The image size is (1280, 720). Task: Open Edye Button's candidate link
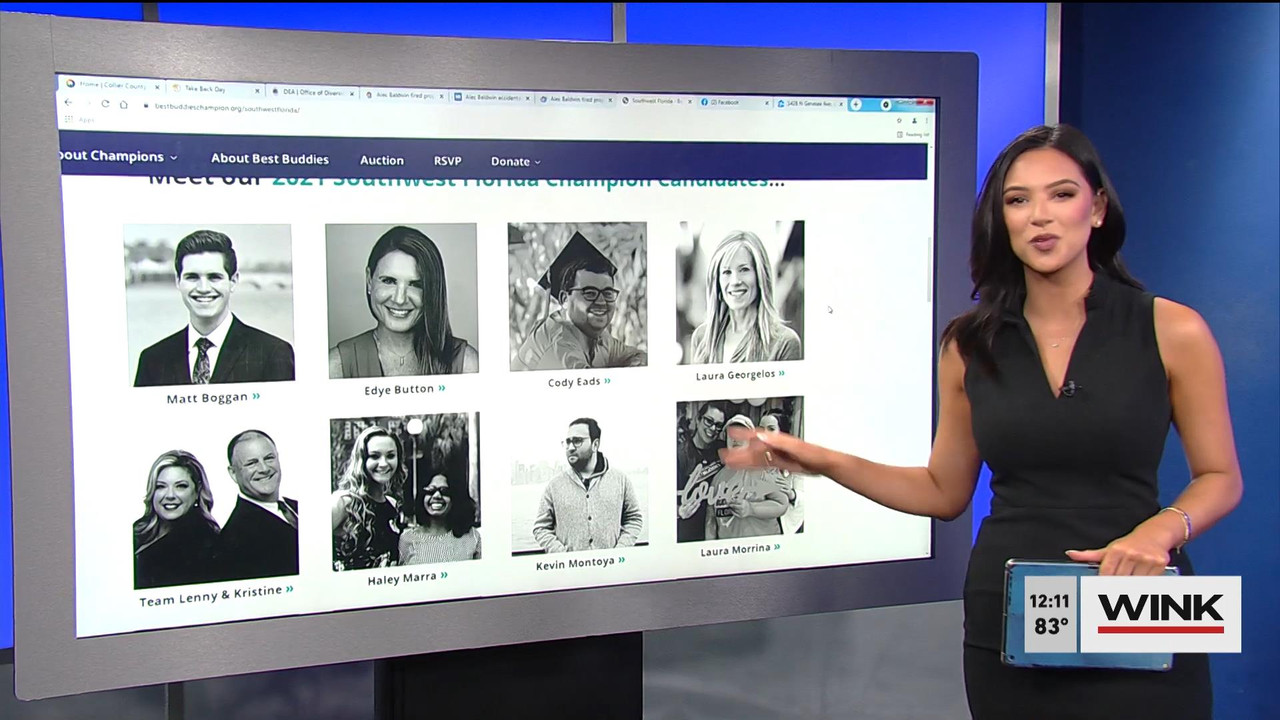(x=405, y=389)
